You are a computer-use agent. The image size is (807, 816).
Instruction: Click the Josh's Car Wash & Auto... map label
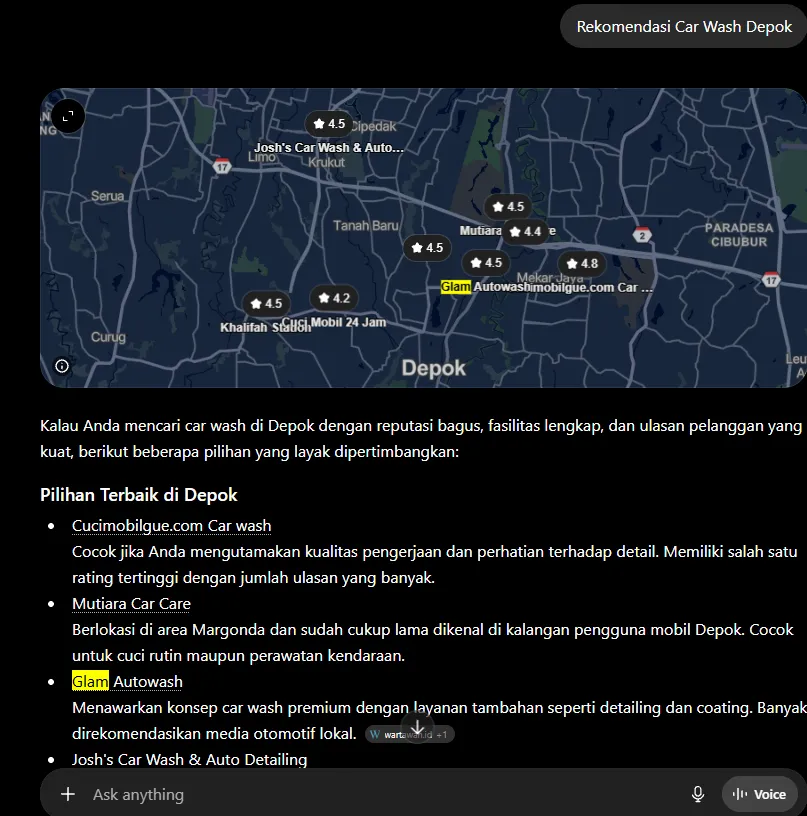(329, 148)
